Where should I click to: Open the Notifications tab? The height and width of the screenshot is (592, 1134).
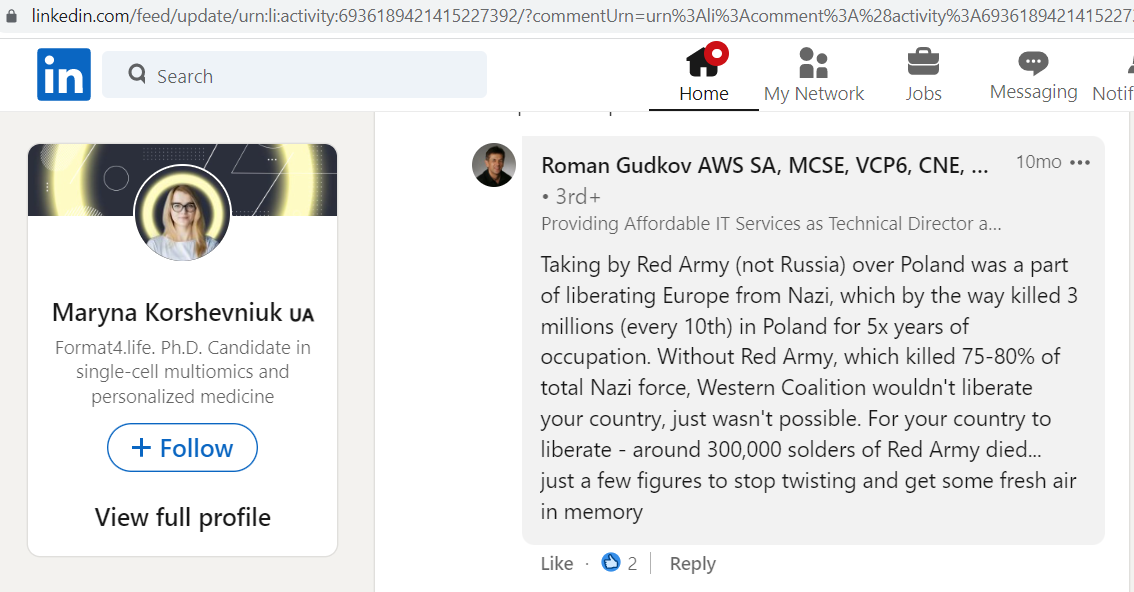[1113, 75]
